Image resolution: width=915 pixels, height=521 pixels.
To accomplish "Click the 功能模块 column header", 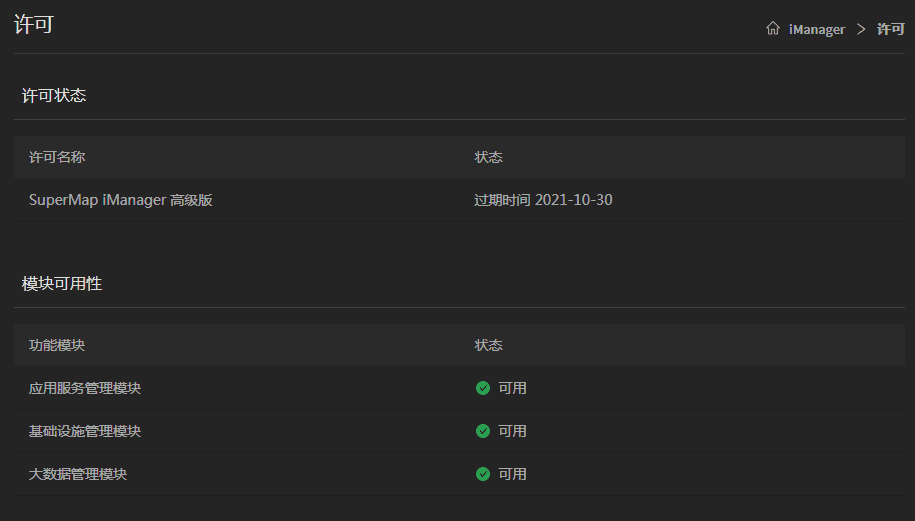I will 57,346.
